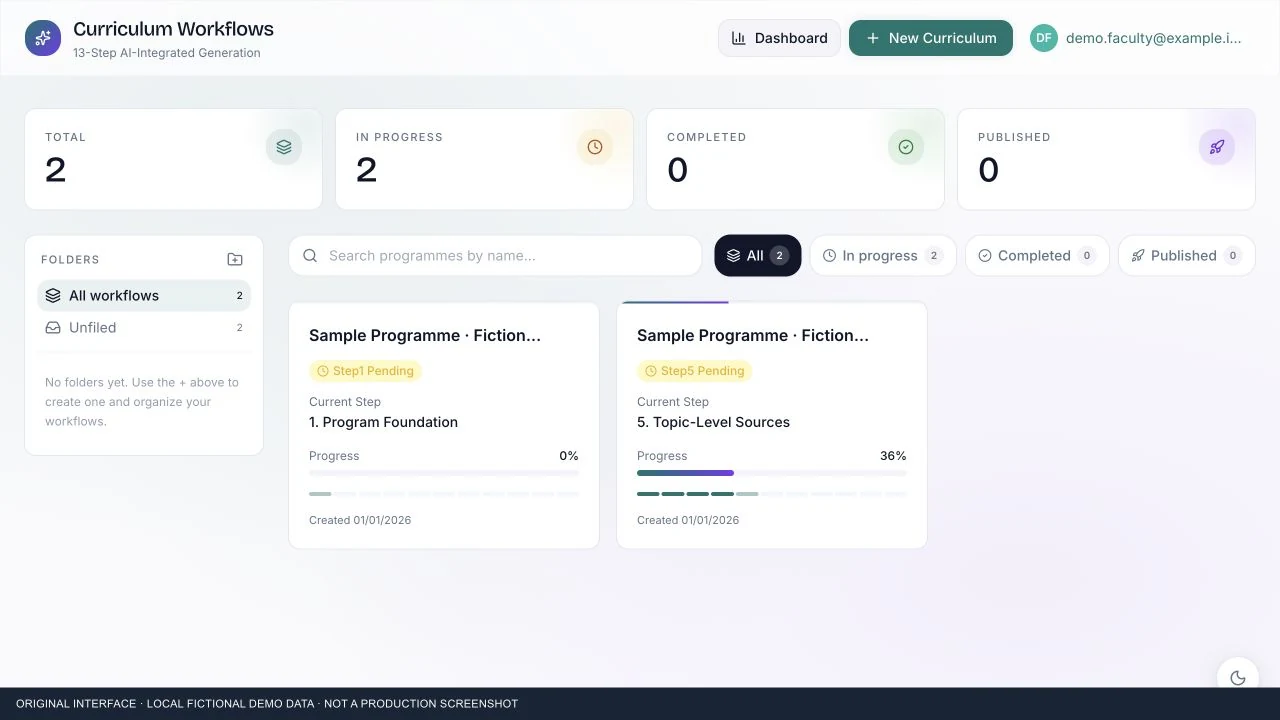Select the Unfiled folder

point(144,328)
